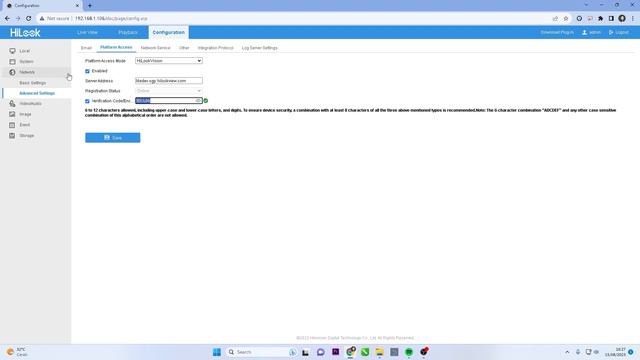Open Platform Access Mode dropdown
Screen dimensions: 640x360
[x=169, y=61]
